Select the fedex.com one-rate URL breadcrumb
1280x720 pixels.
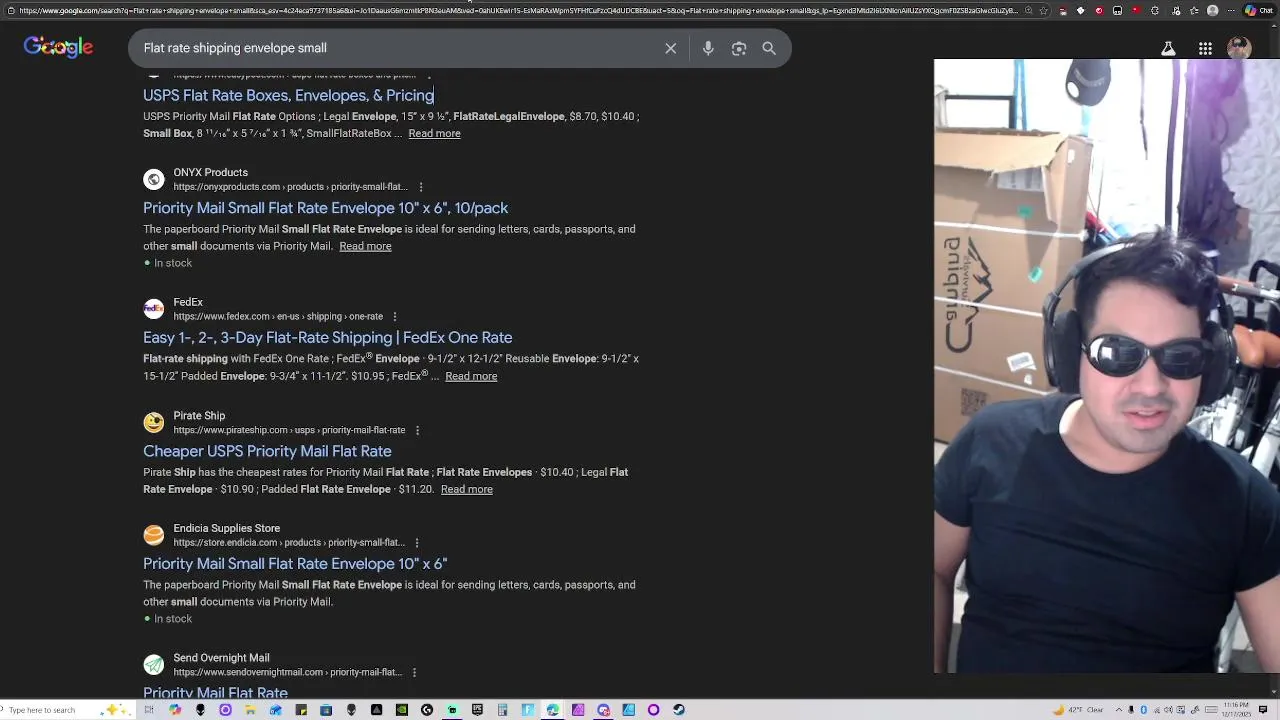pyautogui.click(x=278, y=317)
